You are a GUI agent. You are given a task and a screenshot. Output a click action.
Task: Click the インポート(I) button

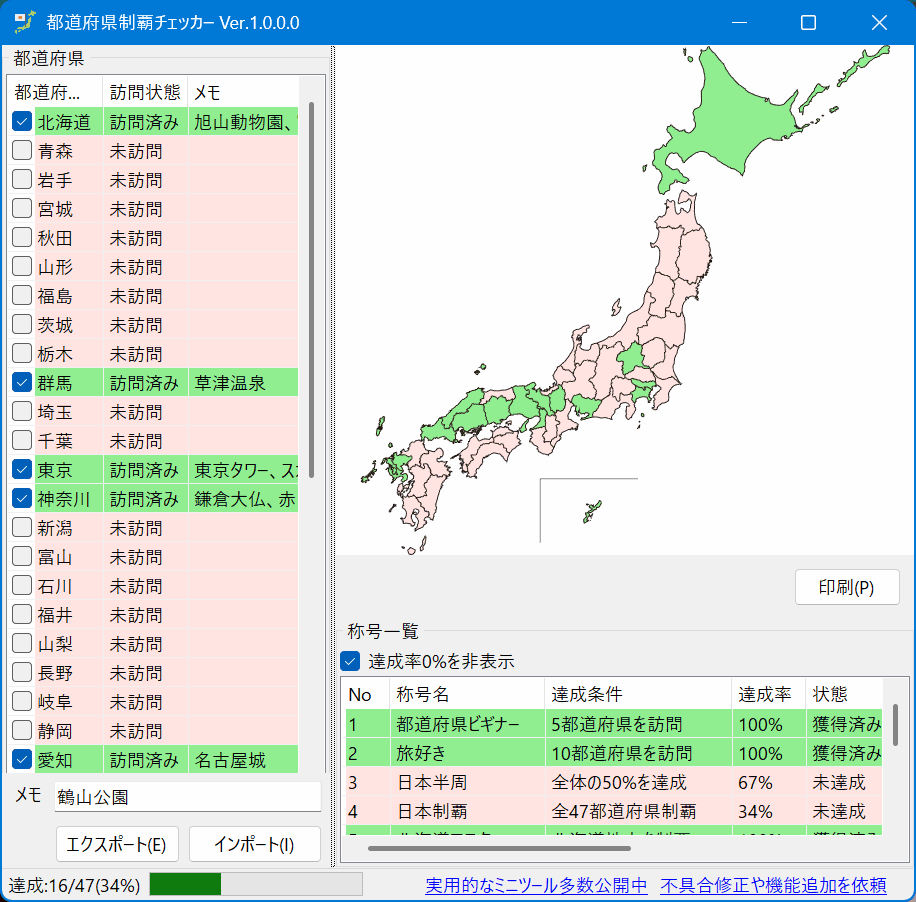[x=254, y=843]
